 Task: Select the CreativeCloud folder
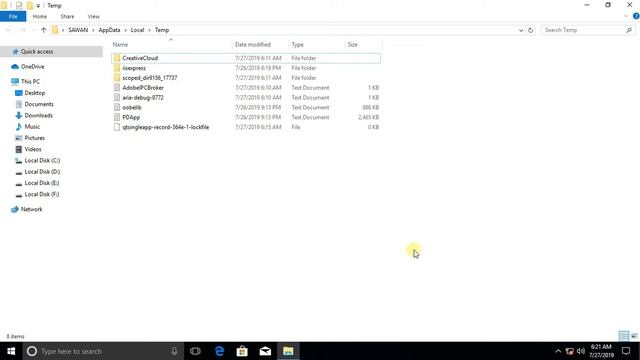(x=246, y=58)
